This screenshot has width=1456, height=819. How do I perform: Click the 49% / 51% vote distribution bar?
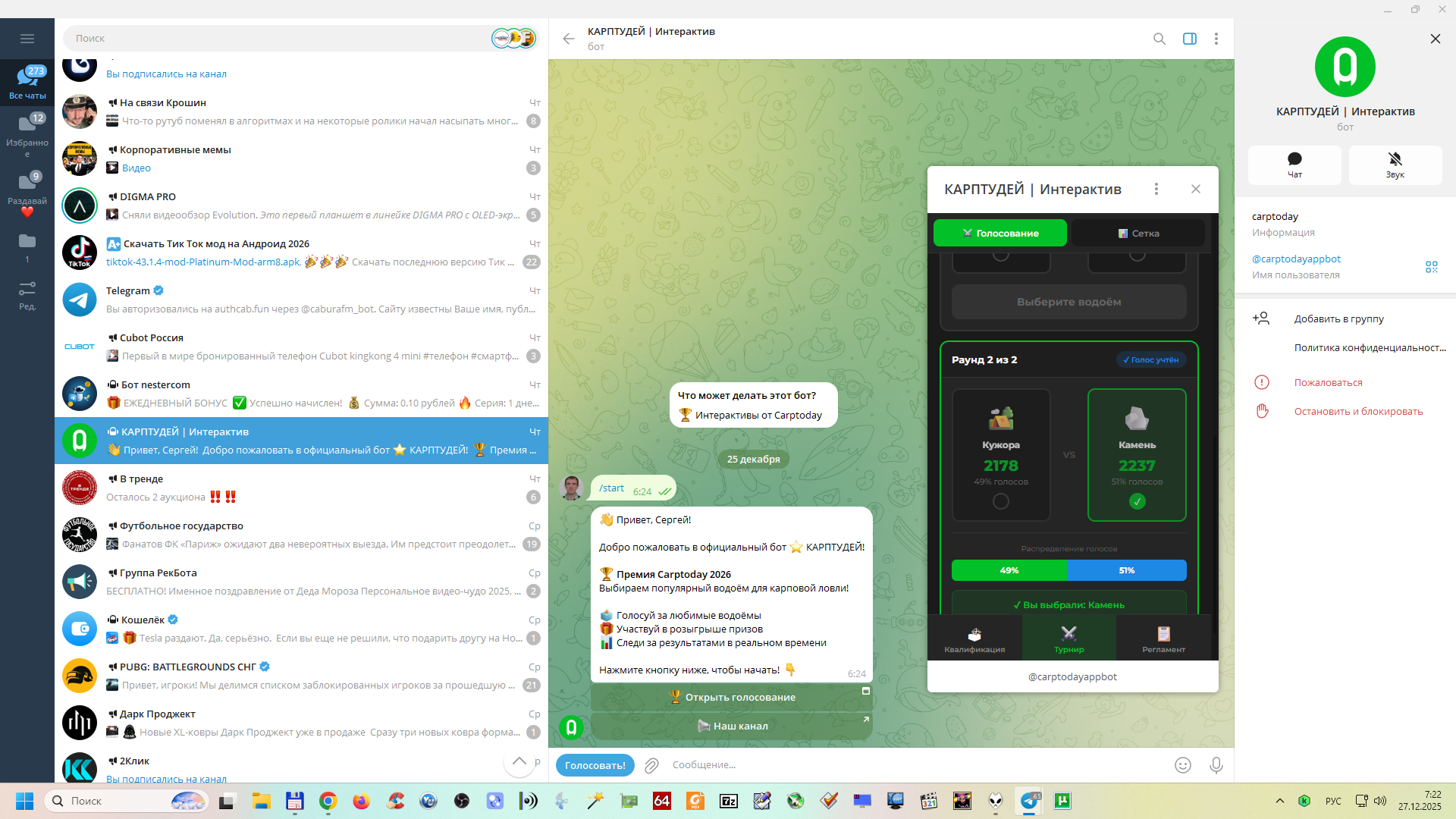pyautogui.click(x=1068, y=570)
